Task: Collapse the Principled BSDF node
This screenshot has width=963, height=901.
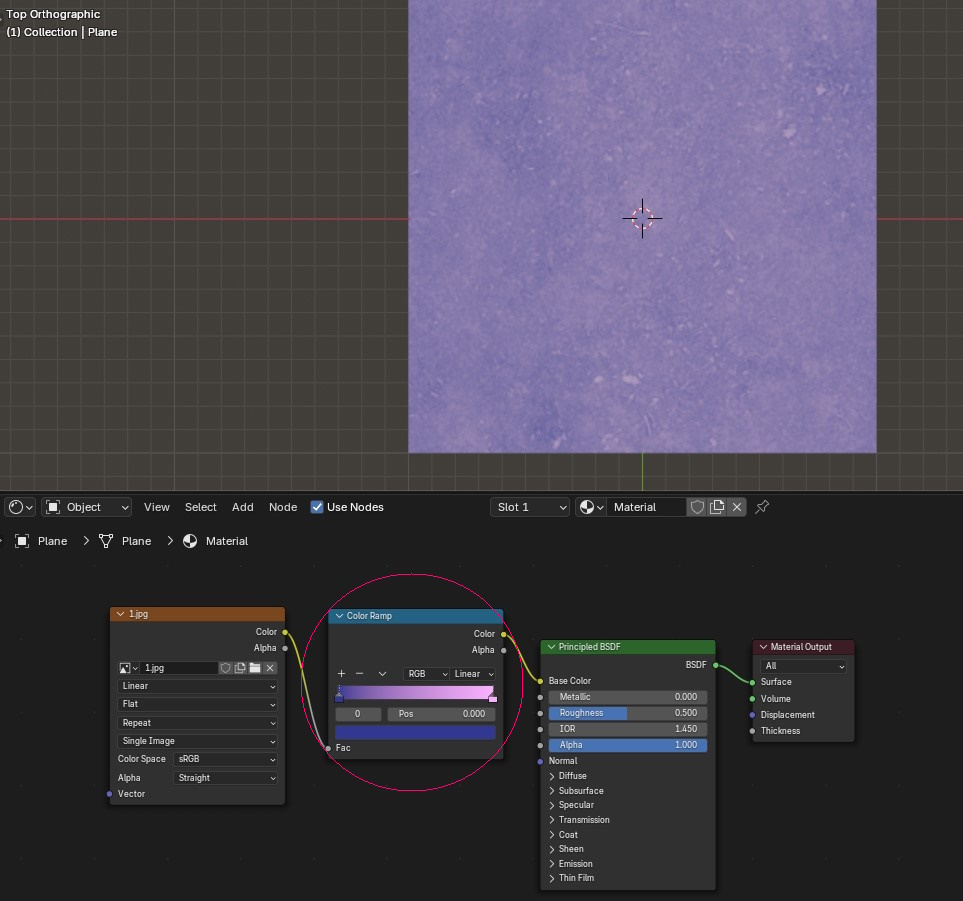Action: click(551, 647)
